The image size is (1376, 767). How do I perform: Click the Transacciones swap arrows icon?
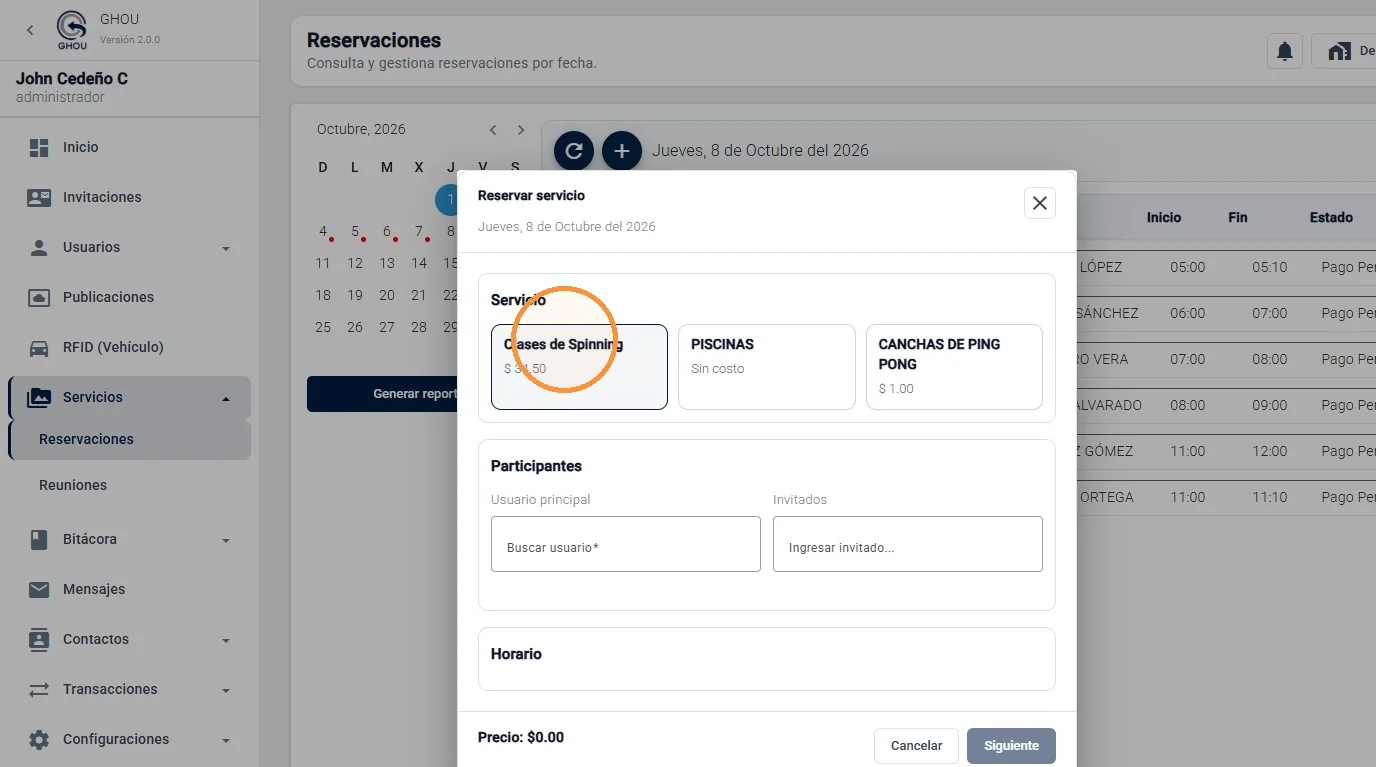[39, 689]
